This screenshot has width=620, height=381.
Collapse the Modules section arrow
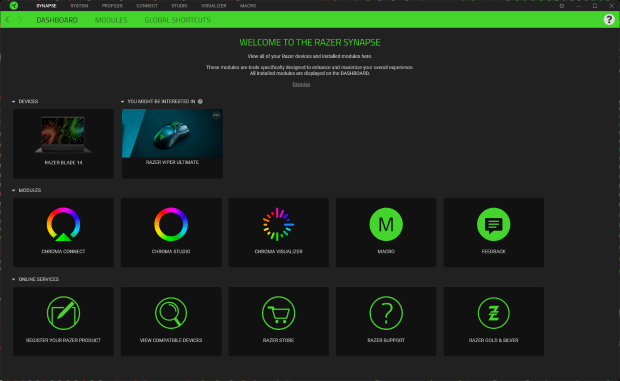click(x=13, y=190)
